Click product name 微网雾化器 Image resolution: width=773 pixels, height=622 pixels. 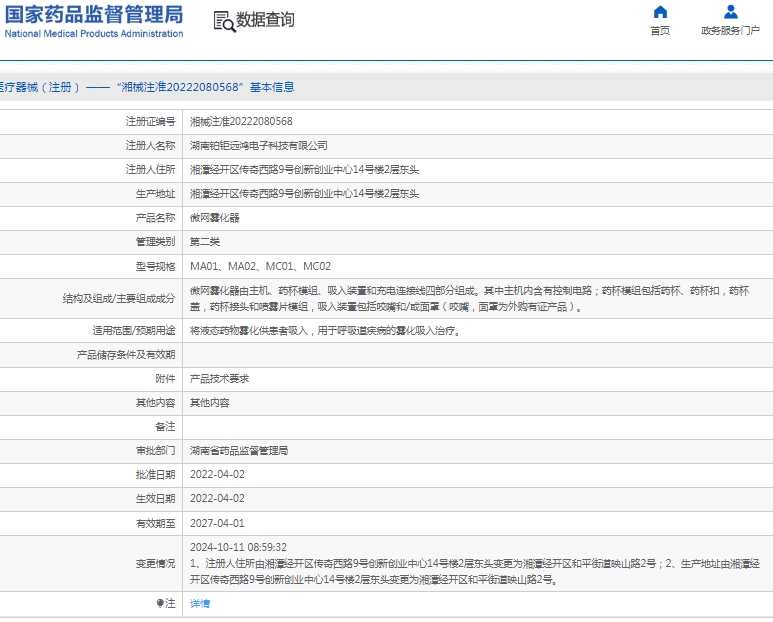[x=215, y=218]
